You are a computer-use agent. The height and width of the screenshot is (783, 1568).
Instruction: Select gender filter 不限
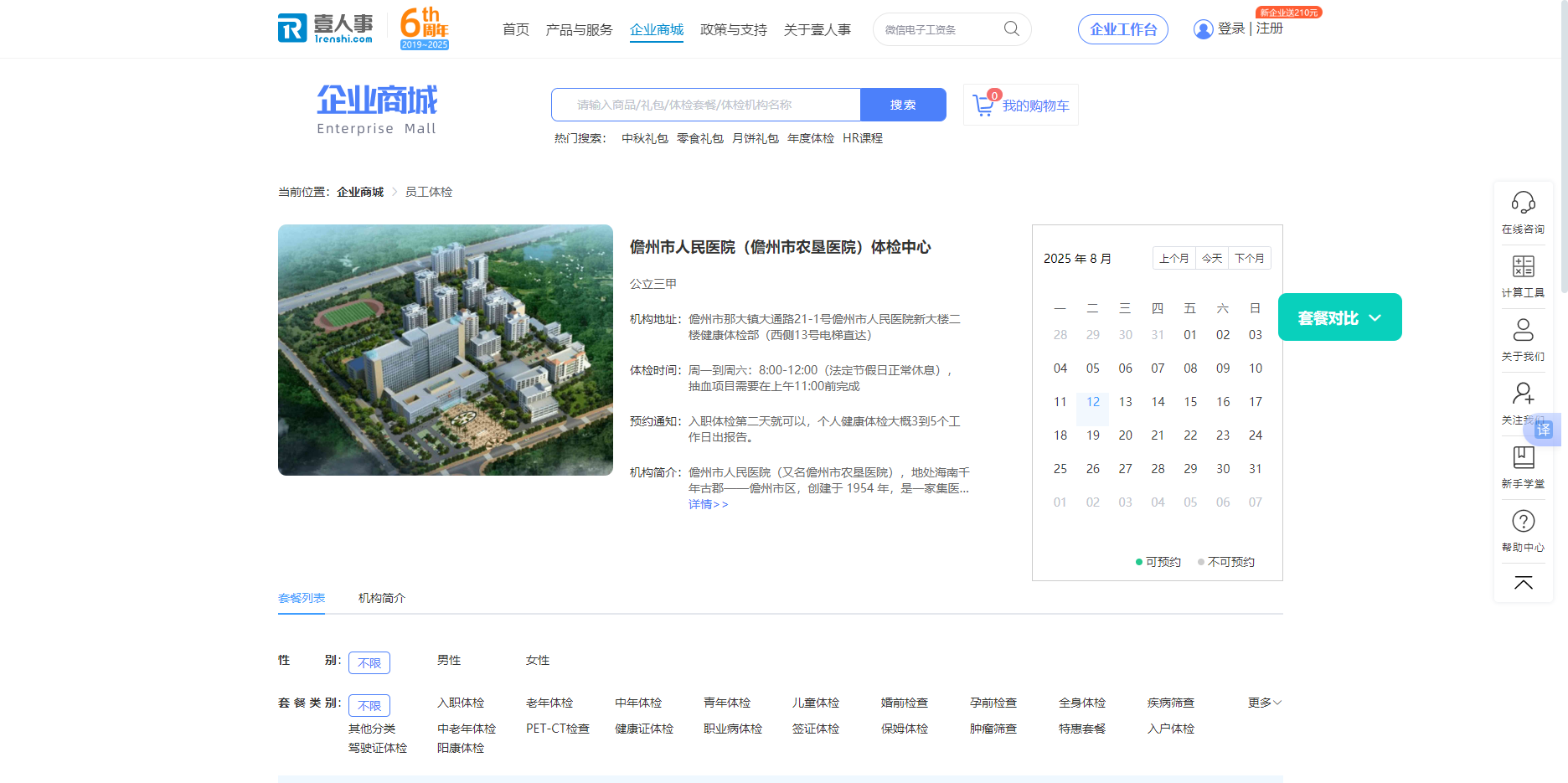369,662
